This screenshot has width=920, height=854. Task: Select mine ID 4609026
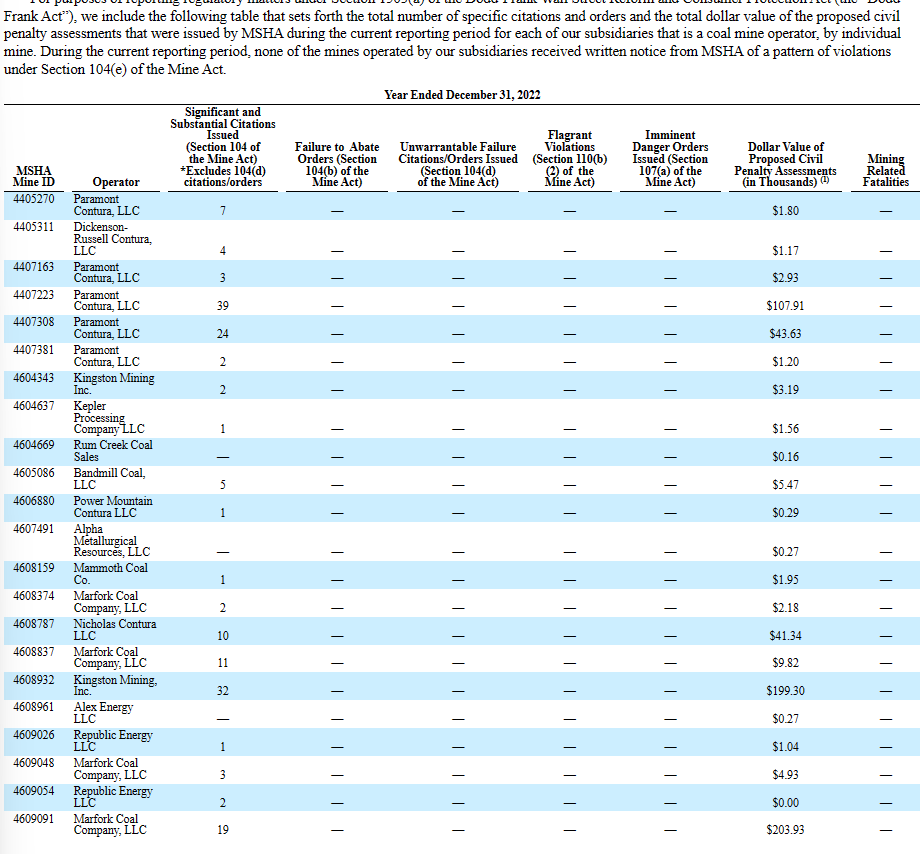(x=33, y=735)
